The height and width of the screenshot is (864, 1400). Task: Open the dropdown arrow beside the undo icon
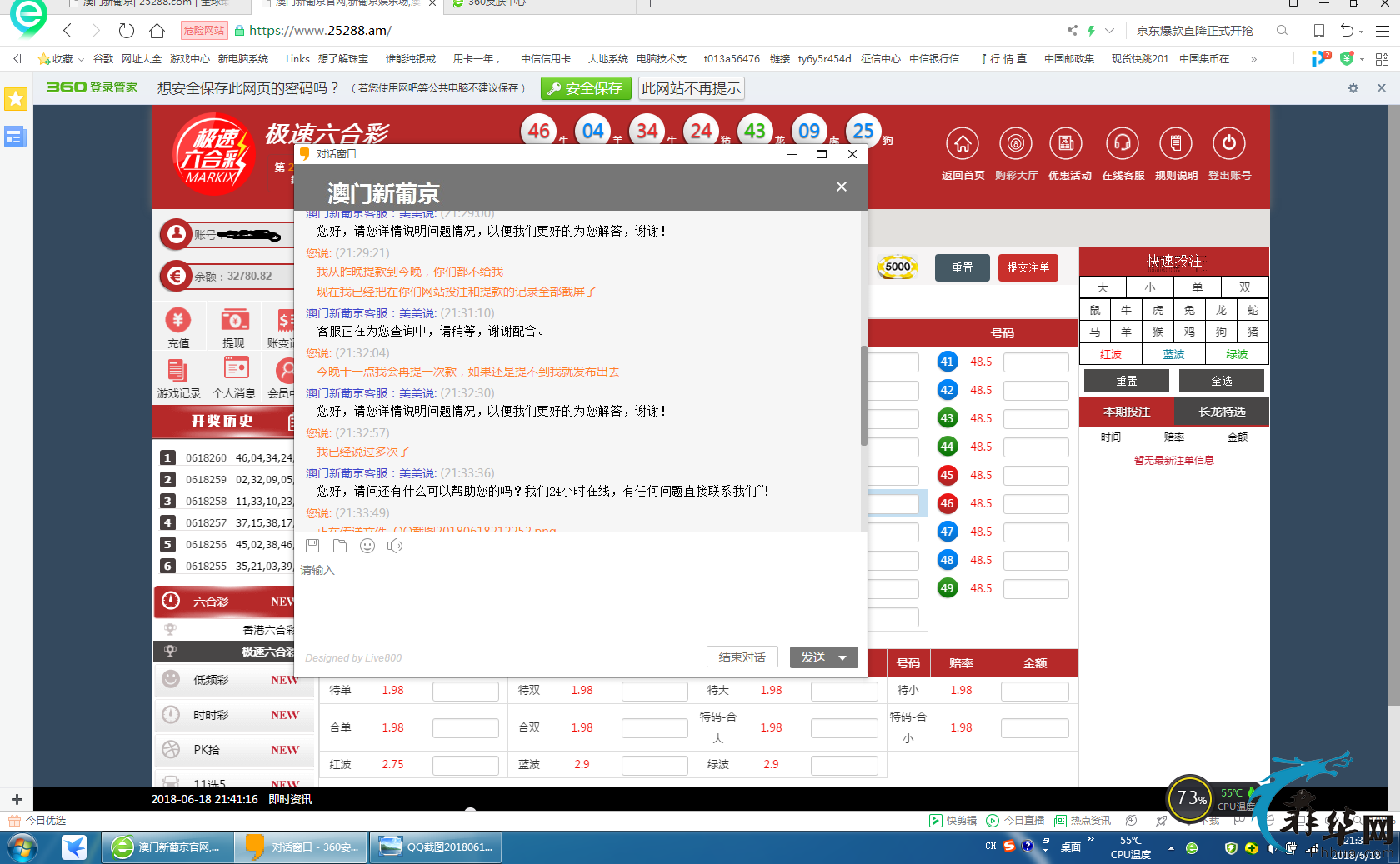(1362, 32)
